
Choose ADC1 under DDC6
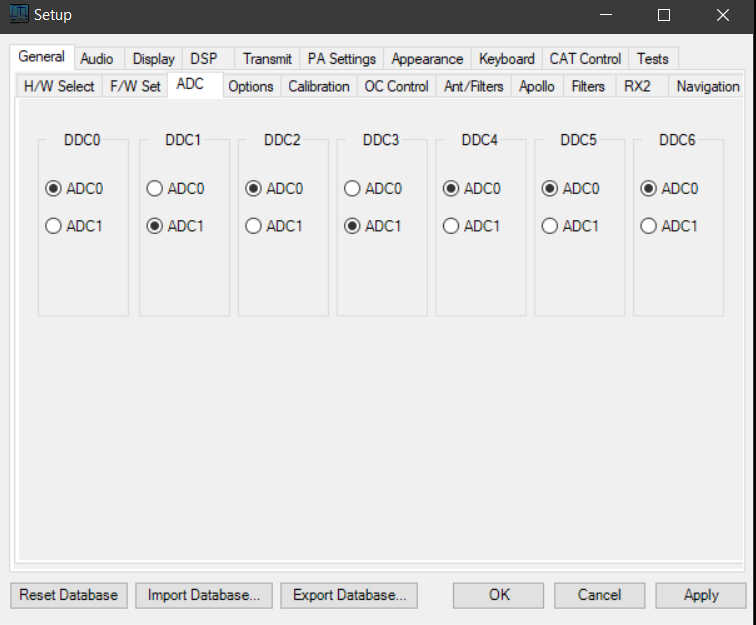coord(649,226)
